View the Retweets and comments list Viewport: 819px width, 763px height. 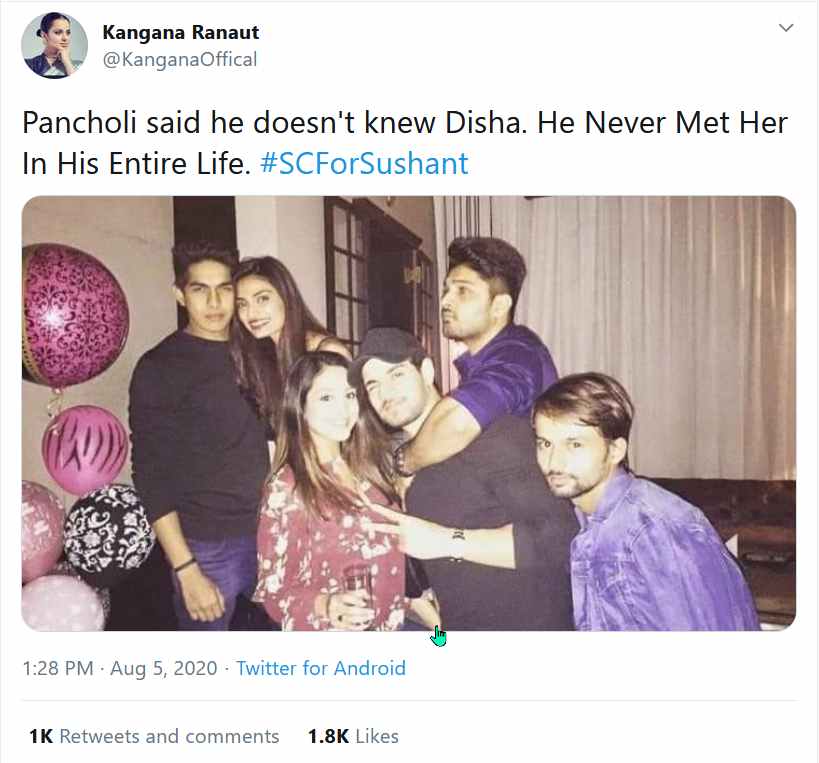pyautogui.click(x=169, y=736)
